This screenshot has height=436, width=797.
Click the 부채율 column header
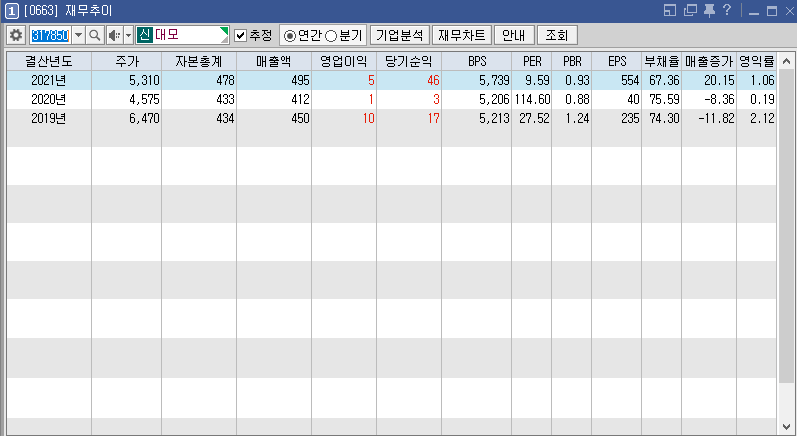coord(661,61)
